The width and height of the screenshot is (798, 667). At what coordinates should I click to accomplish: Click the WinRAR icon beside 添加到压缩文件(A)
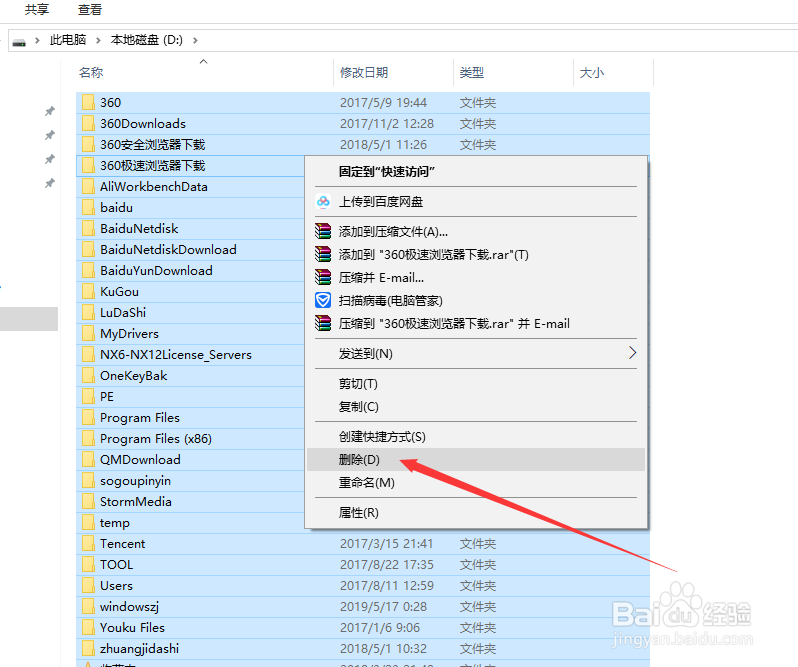[323, 231]
